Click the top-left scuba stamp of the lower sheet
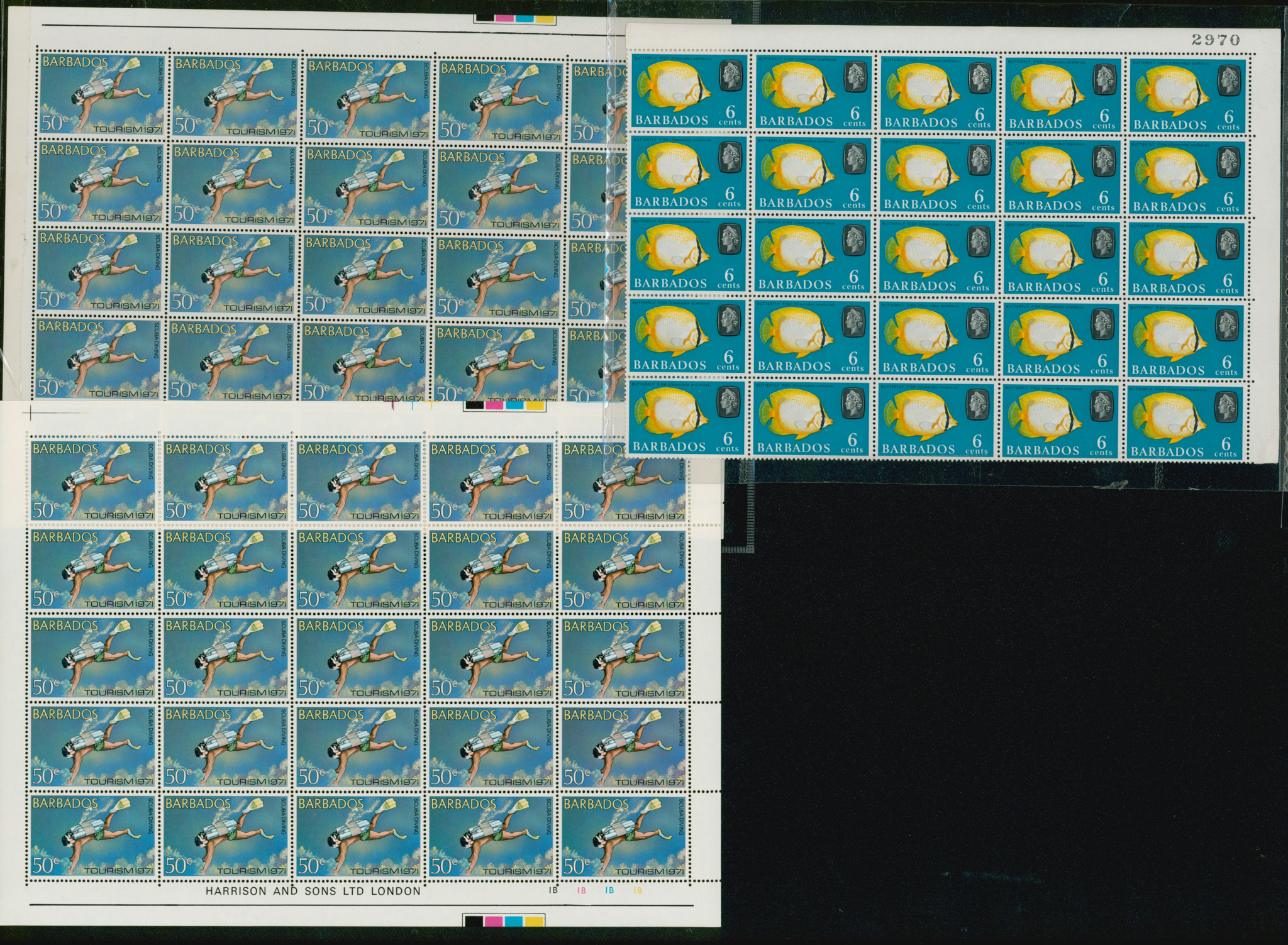1288x945 pixels. 92,481
